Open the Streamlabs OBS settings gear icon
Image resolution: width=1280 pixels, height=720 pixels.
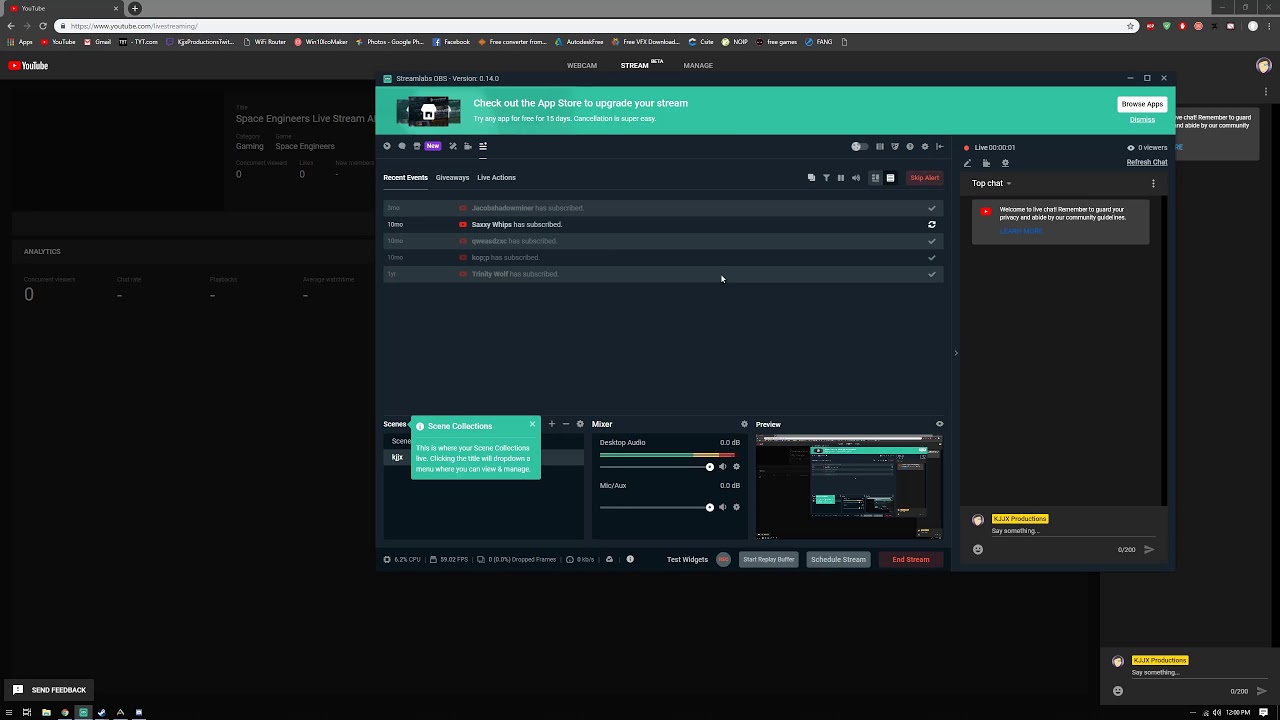pos(924,146)
